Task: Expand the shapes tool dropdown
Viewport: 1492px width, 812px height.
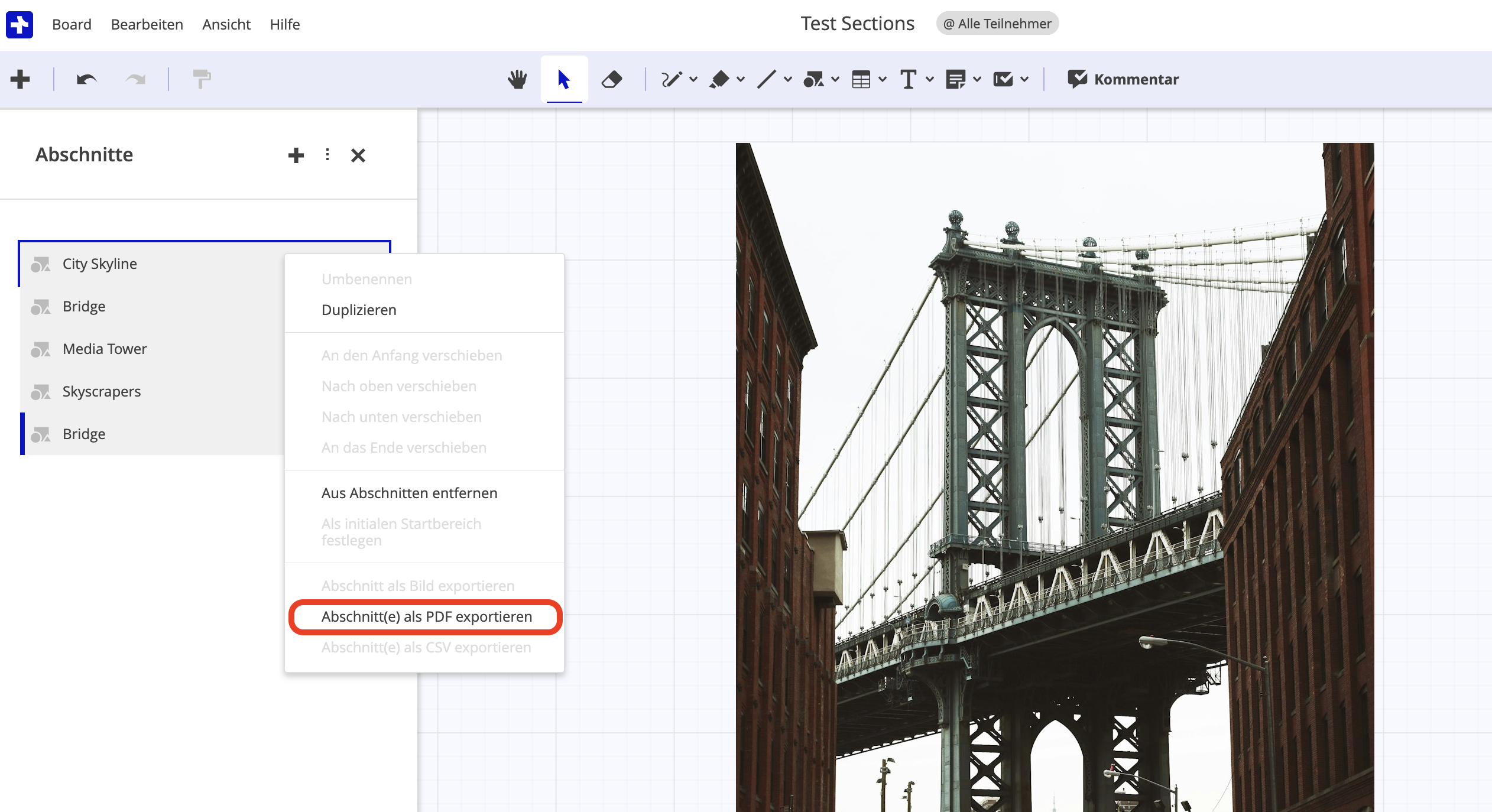Action: tap(835, 79)
